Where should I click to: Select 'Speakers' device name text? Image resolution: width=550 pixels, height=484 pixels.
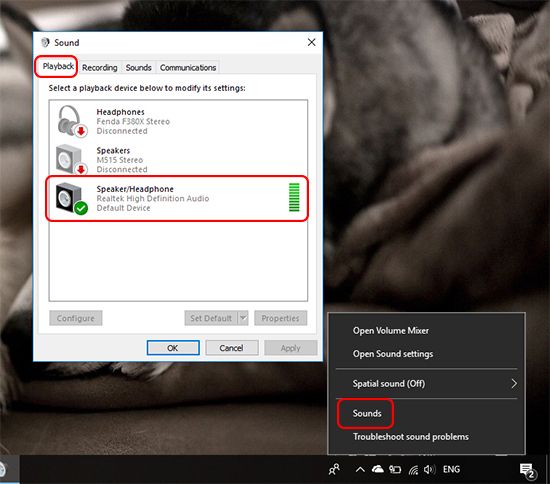[113, 150]
